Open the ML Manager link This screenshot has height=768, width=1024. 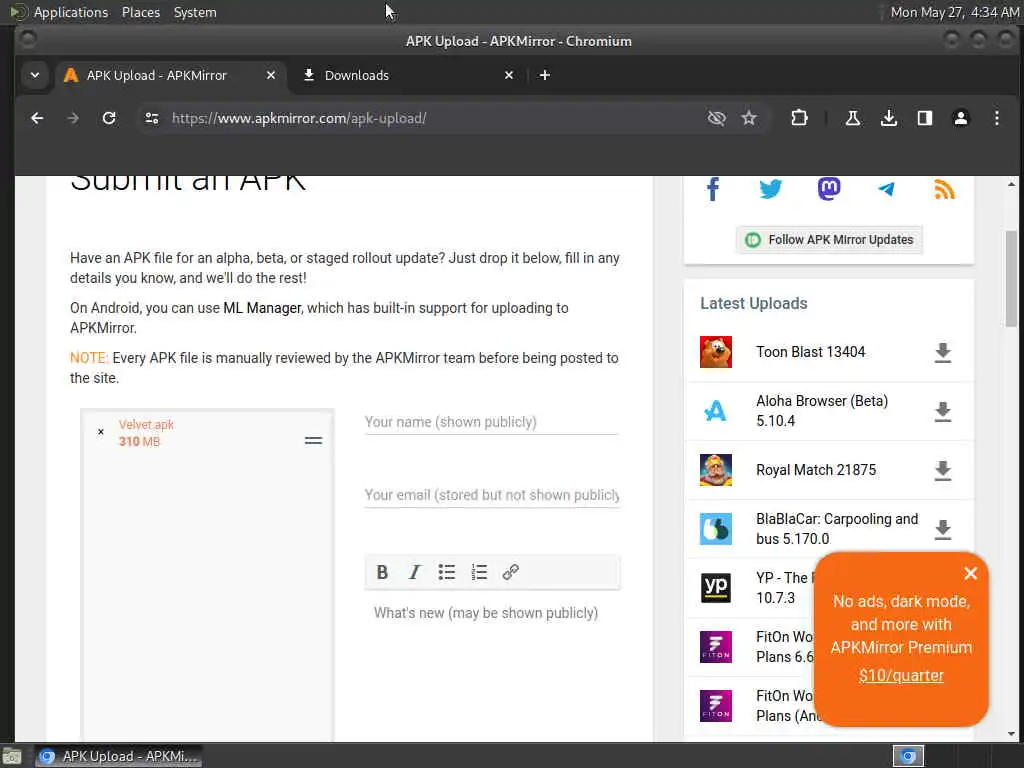point(262,308)
